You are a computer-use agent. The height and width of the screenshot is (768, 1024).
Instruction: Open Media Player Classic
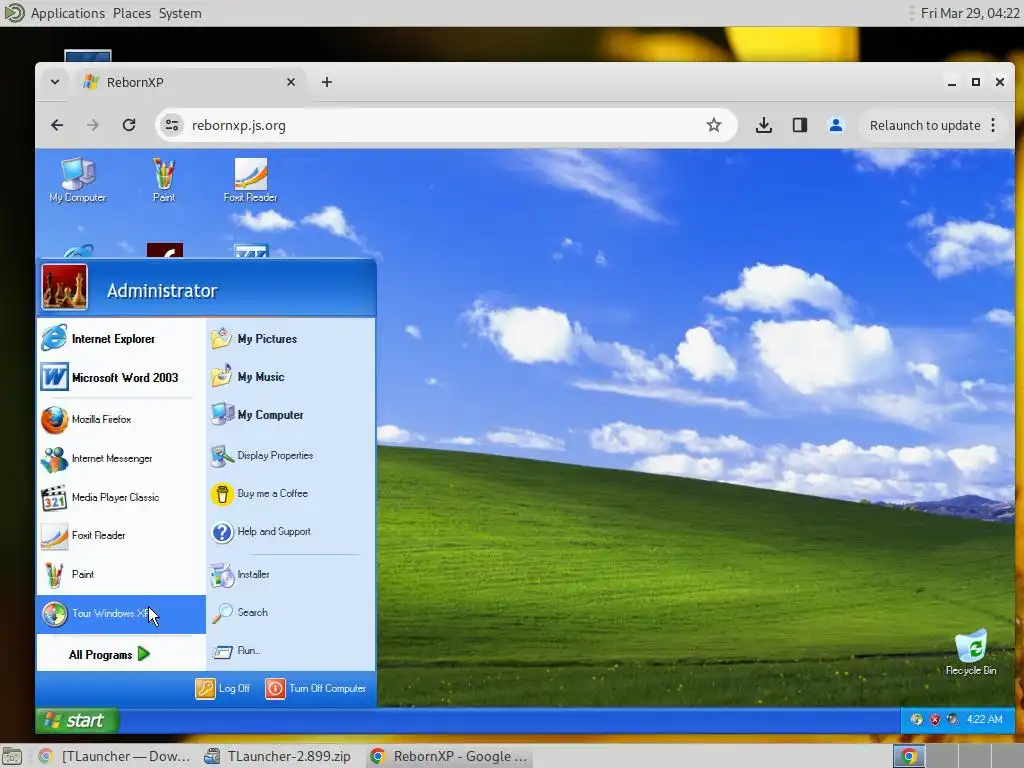[x=121, y=498]
